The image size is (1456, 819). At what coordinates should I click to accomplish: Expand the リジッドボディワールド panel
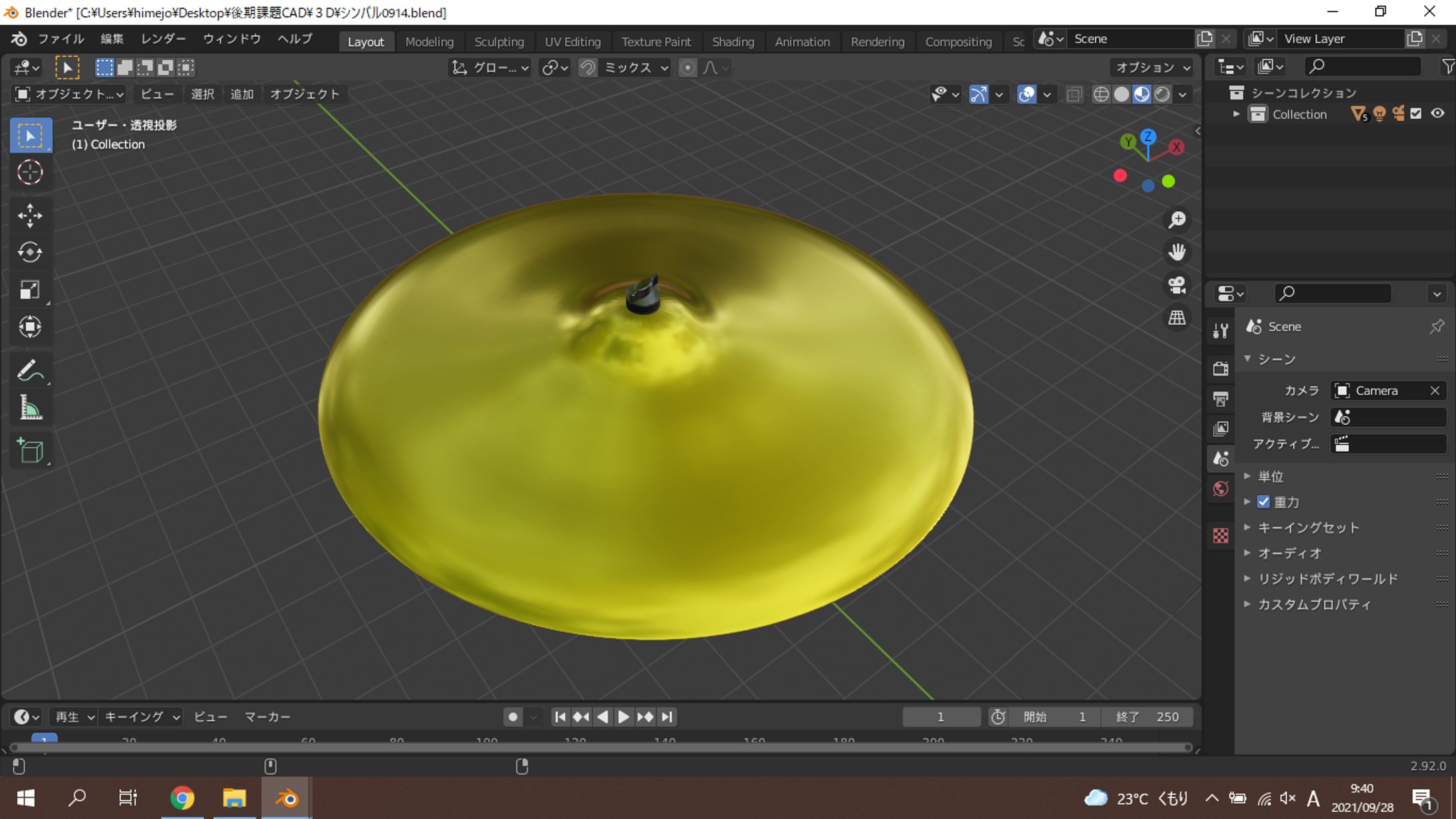coord(1327,579)
